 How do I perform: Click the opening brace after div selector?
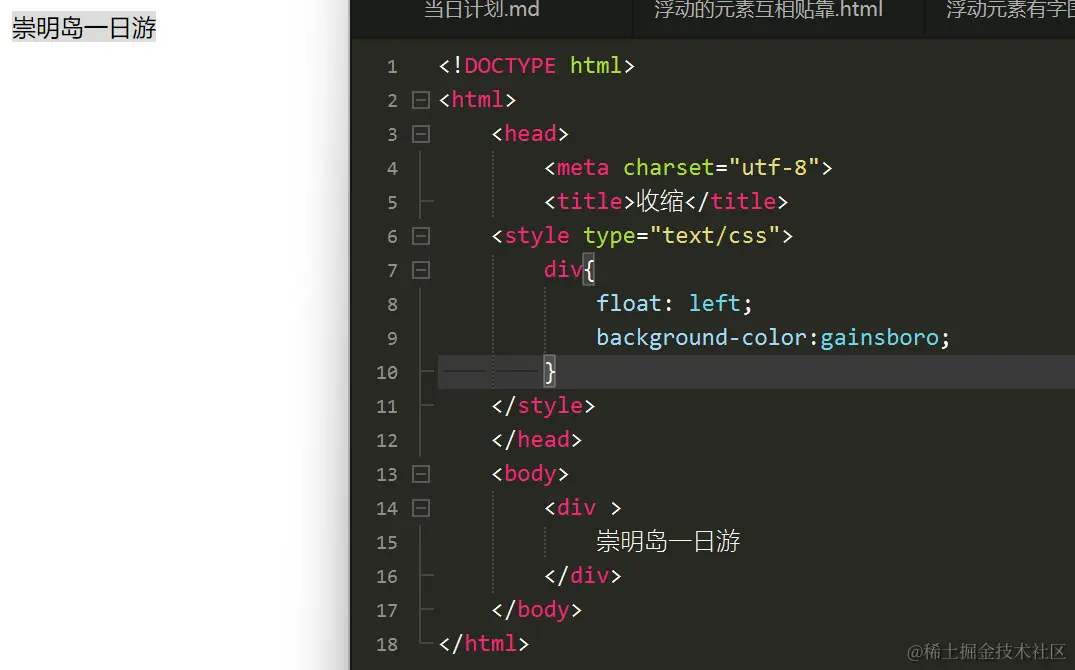[x=588, y=270]
